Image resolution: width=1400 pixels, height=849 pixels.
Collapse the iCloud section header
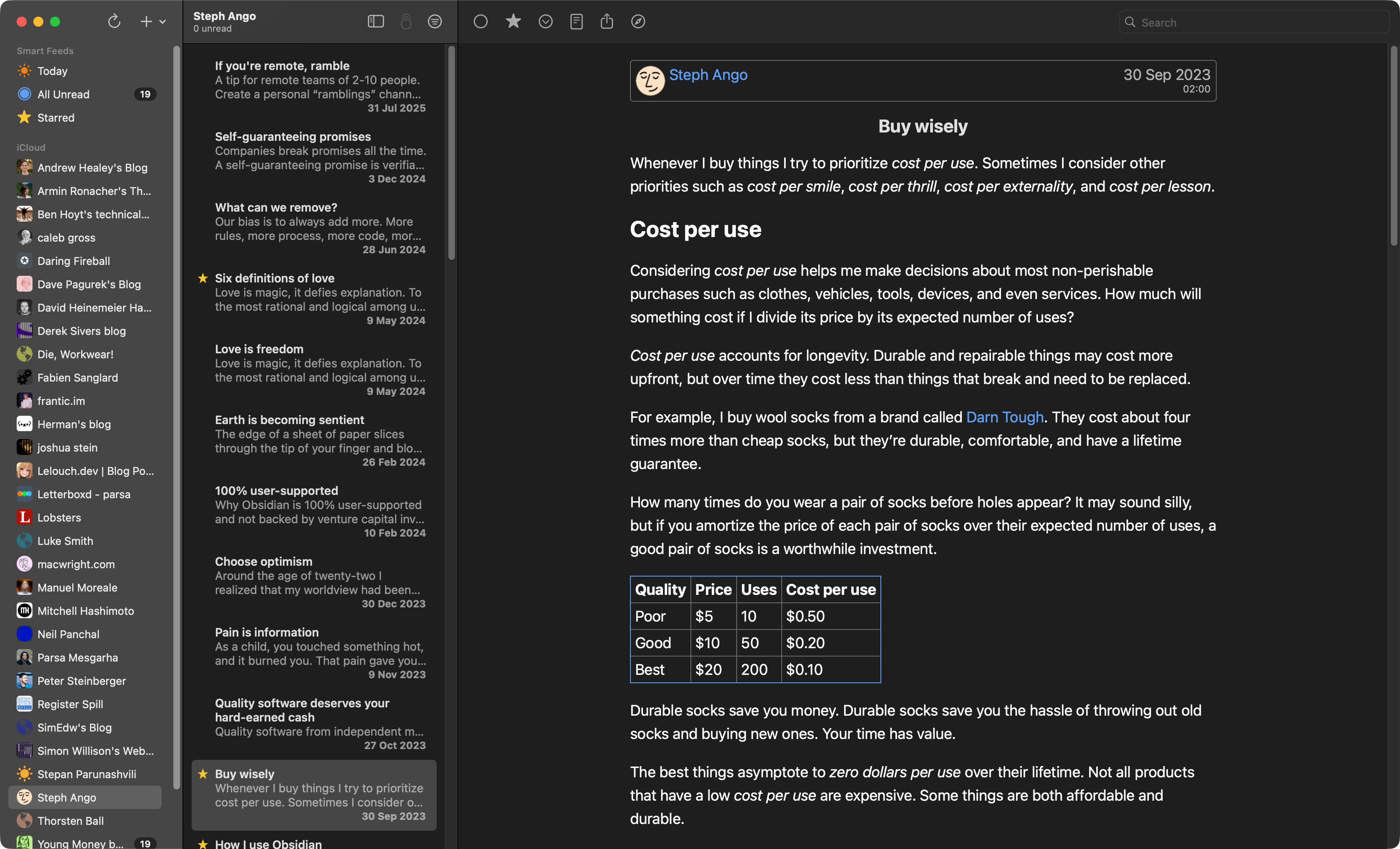point(31,147)
